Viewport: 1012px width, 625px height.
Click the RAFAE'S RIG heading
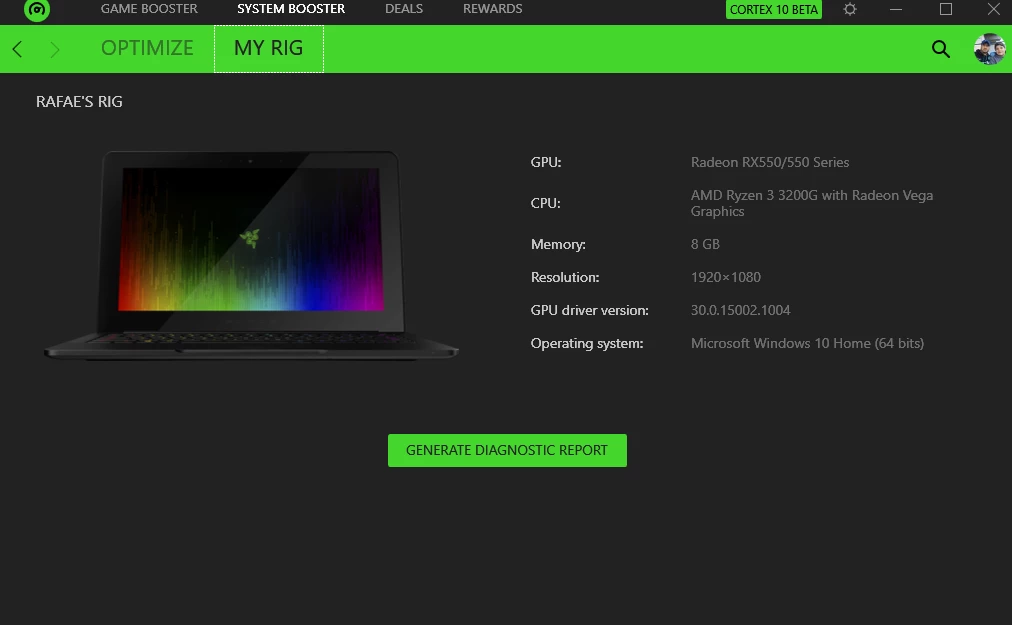tap(79, 102)
